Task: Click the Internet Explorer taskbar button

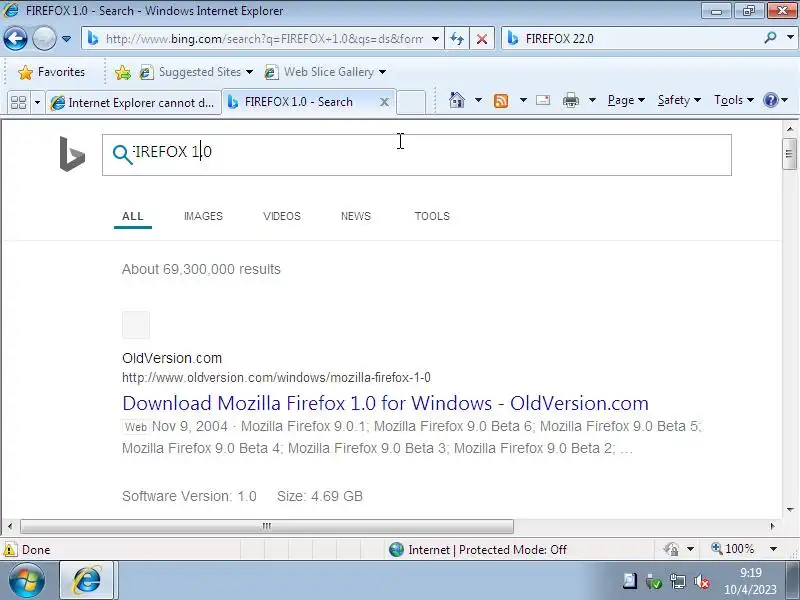Action: pyautogui.click(x=88, y=581)
